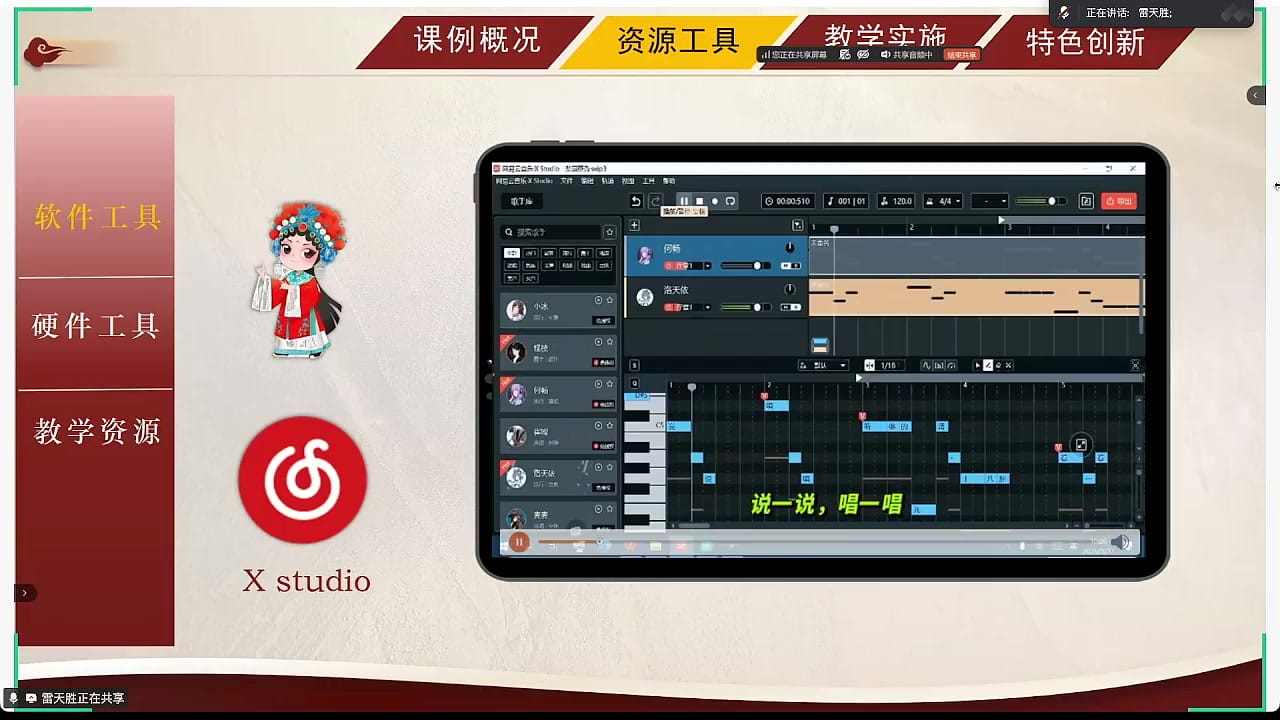Click the undo arrow in X Studio toolbar
1280x720 pixels.
click(636, 201)
